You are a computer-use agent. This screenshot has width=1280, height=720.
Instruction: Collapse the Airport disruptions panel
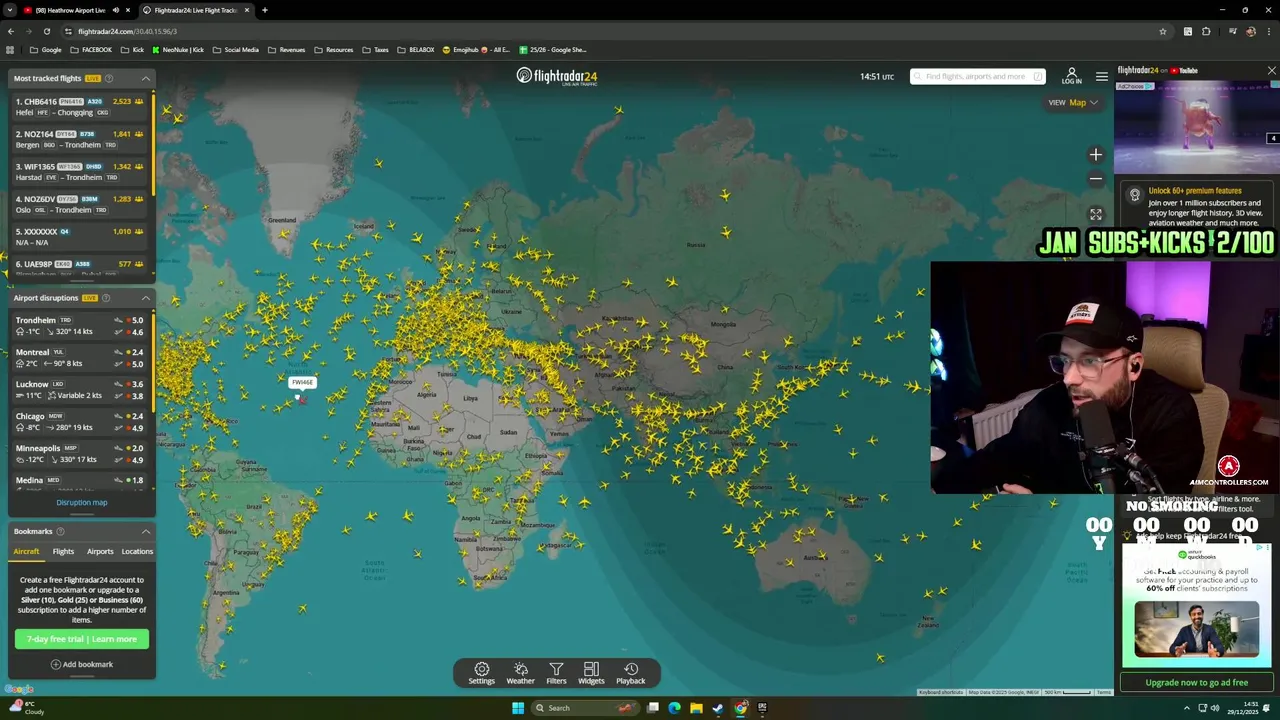[146, 298]
